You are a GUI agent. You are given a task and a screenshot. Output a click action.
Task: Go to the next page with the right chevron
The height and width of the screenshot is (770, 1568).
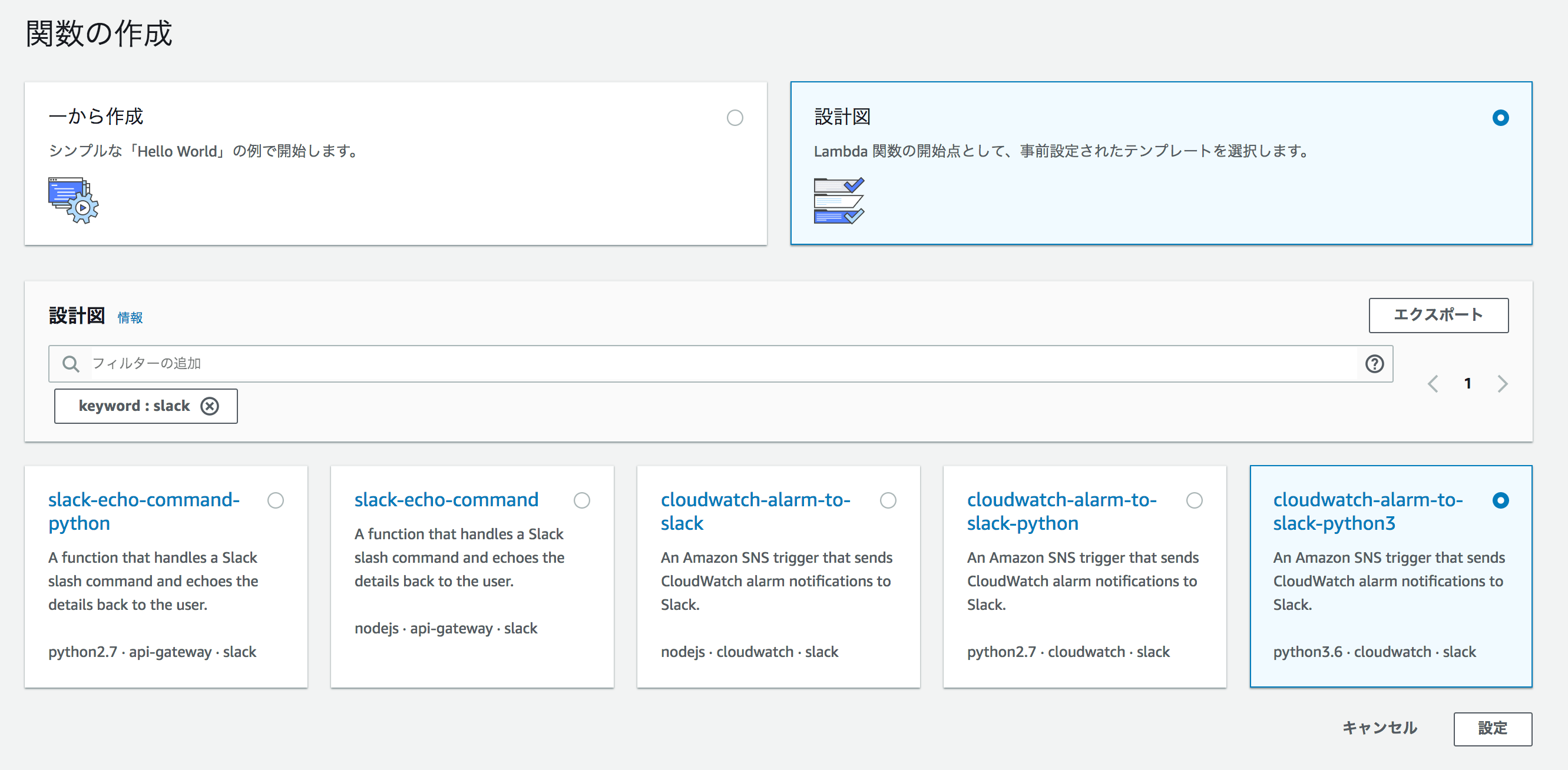click(1503, 384)
